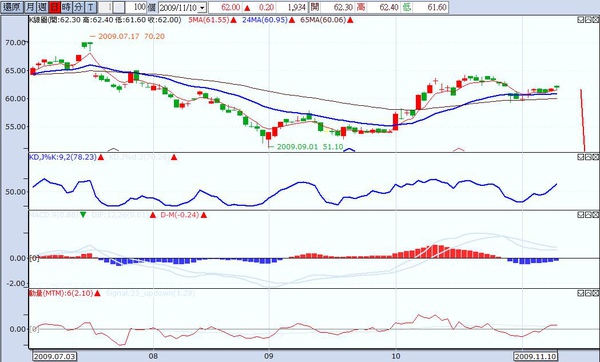600x362 pixels.
Task: Click the 動量(MTM):6(2.10) label
Action: click(x=61, y=293)
